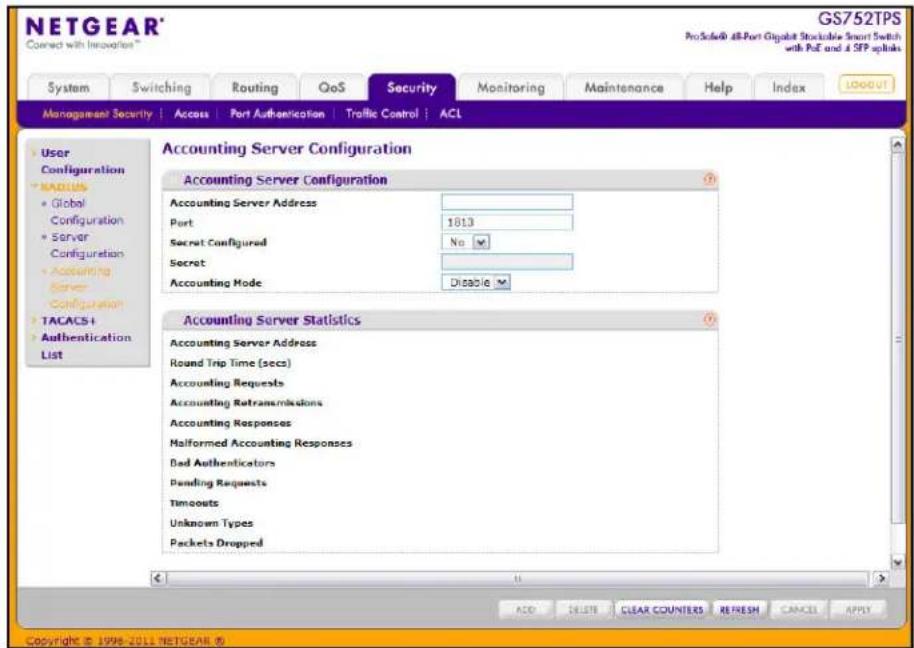The width and height of the screenshot is (914, 648).
Task: Open the QoS tab
Action: point(332,88)
